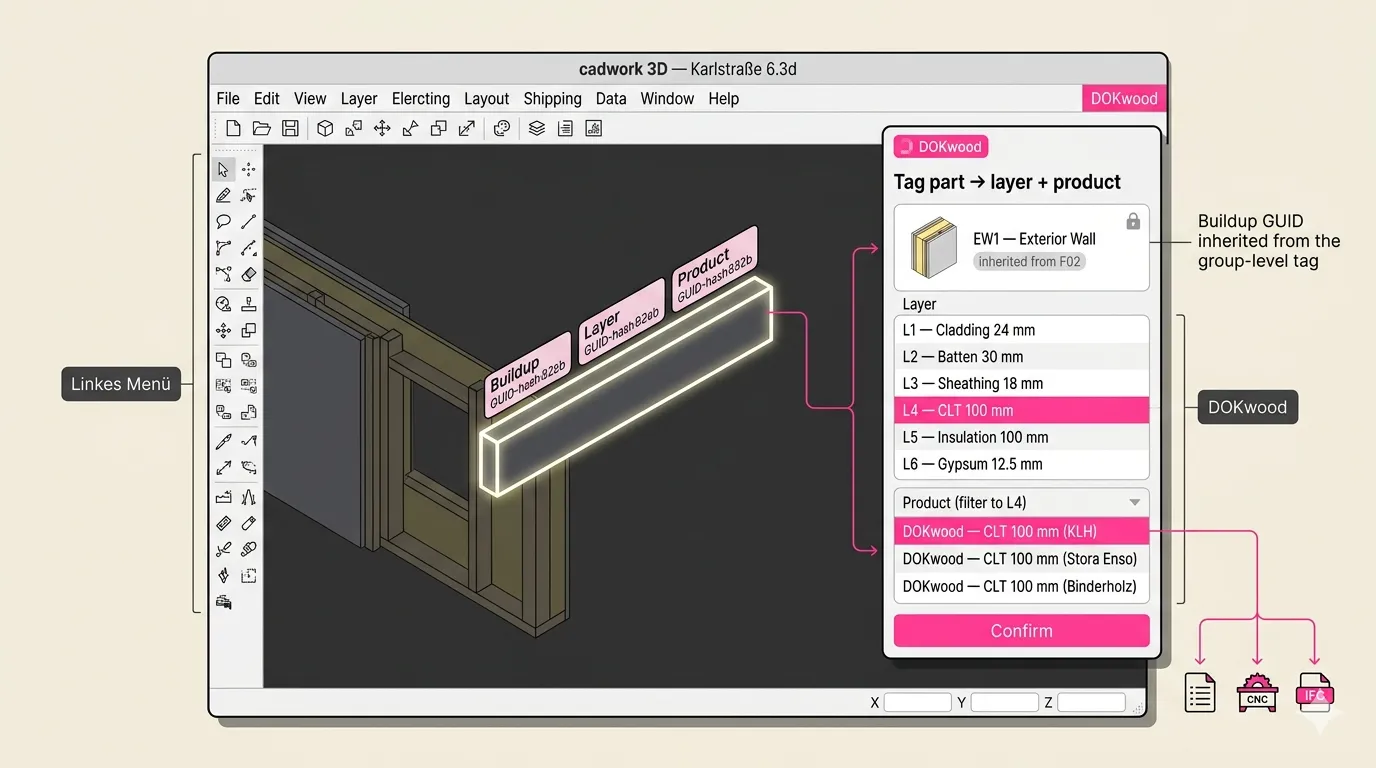Click the X coordinate input field
The height and width of the screenshot is (768, 1376).
[917, 703]
